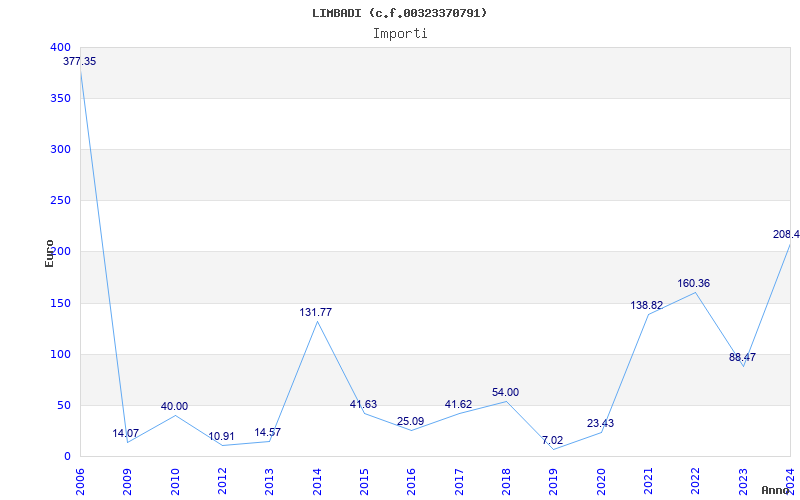Click the 350 y-axis tick label
Viewport: 800px width, 500px height.
click(x=60, y=98)
